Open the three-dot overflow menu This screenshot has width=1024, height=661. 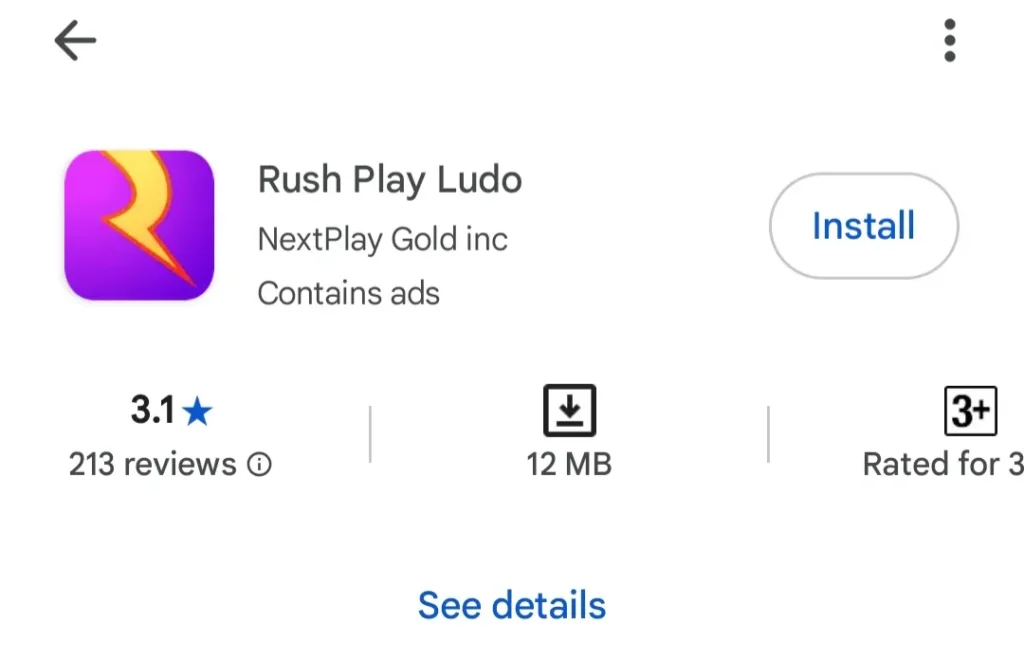click(948, 40)
